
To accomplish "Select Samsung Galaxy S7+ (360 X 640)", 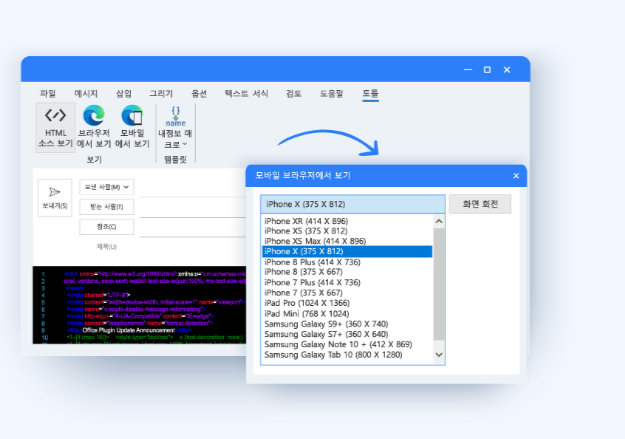I will click(x=326, y=334).
